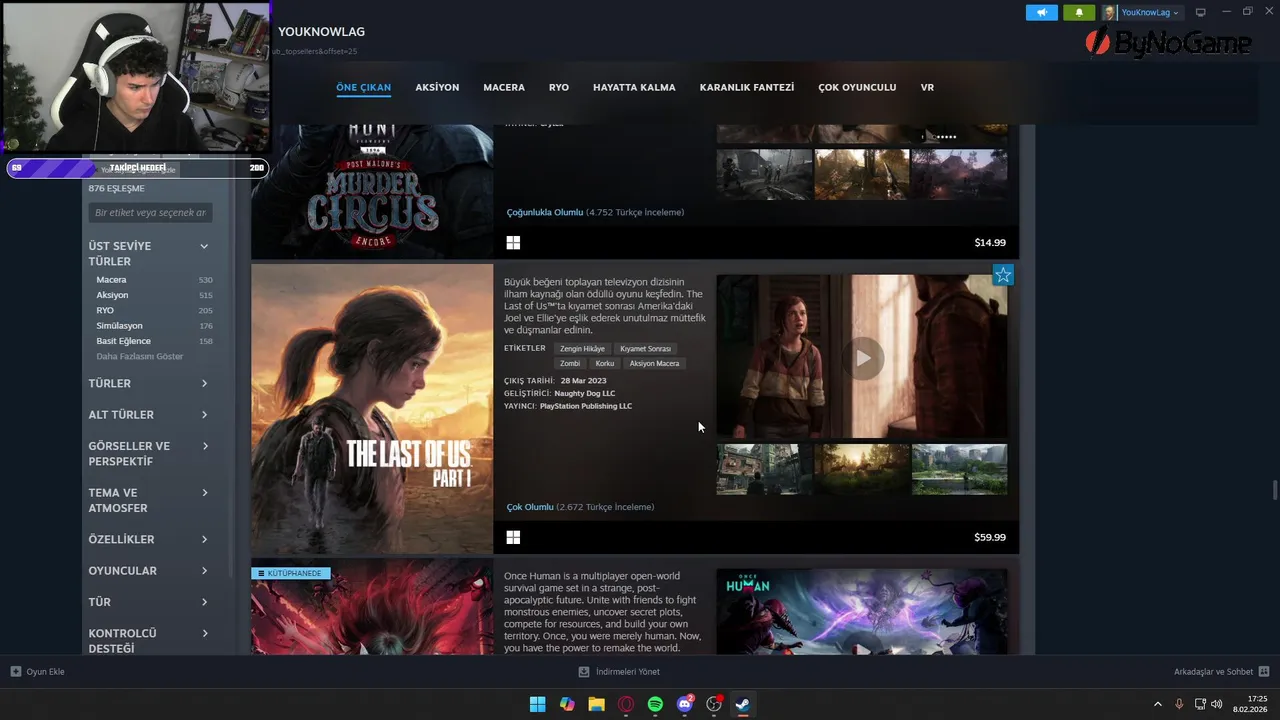Image resolution: width=1280 pixels, height=720 pixels.
Task: Switch to KARANLIK FANTEZİ tab
Action: [747, 87]
